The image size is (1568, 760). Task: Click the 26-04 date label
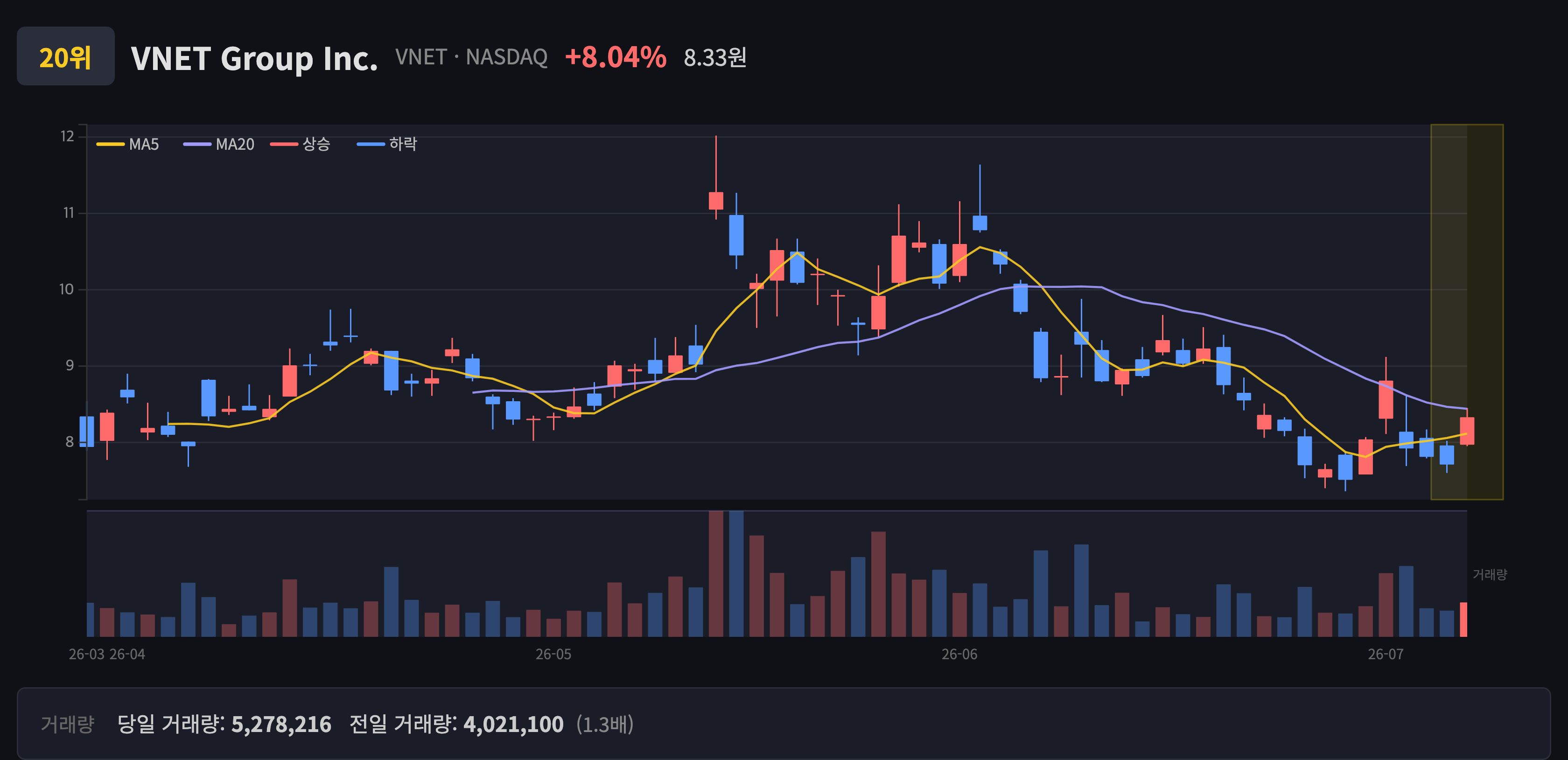[x=127, y=654]
